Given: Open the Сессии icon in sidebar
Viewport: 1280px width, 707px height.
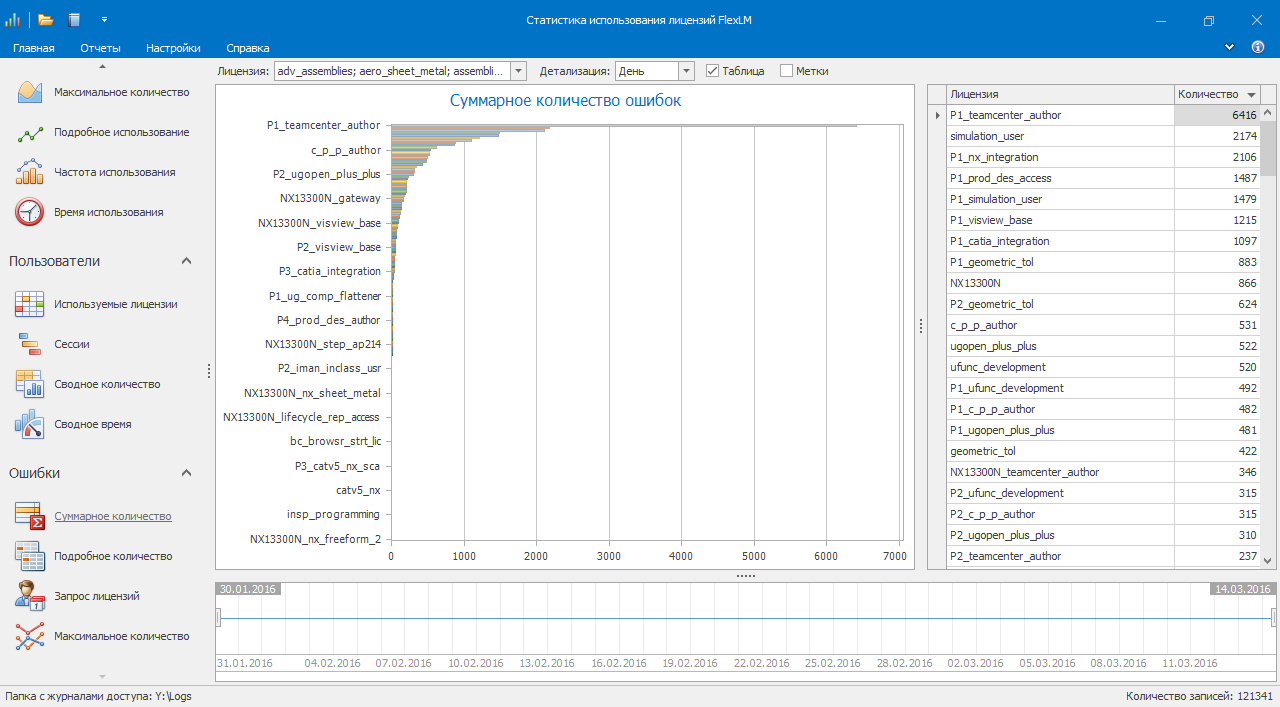Looking at the screenshot, I should pos(30,344).
